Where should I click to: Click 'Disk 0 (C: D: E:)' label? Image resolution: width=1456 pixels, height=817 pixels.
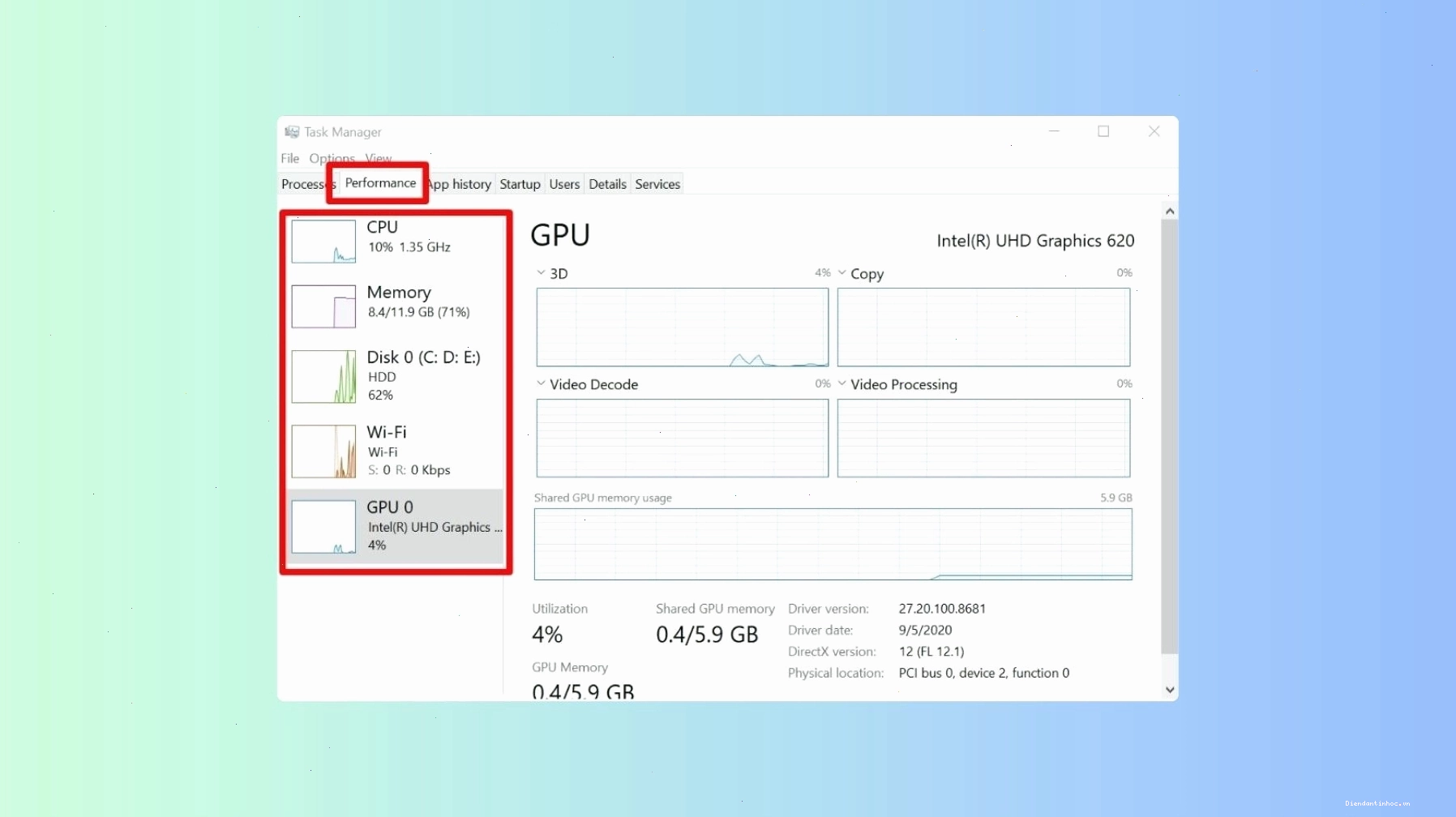423,357
